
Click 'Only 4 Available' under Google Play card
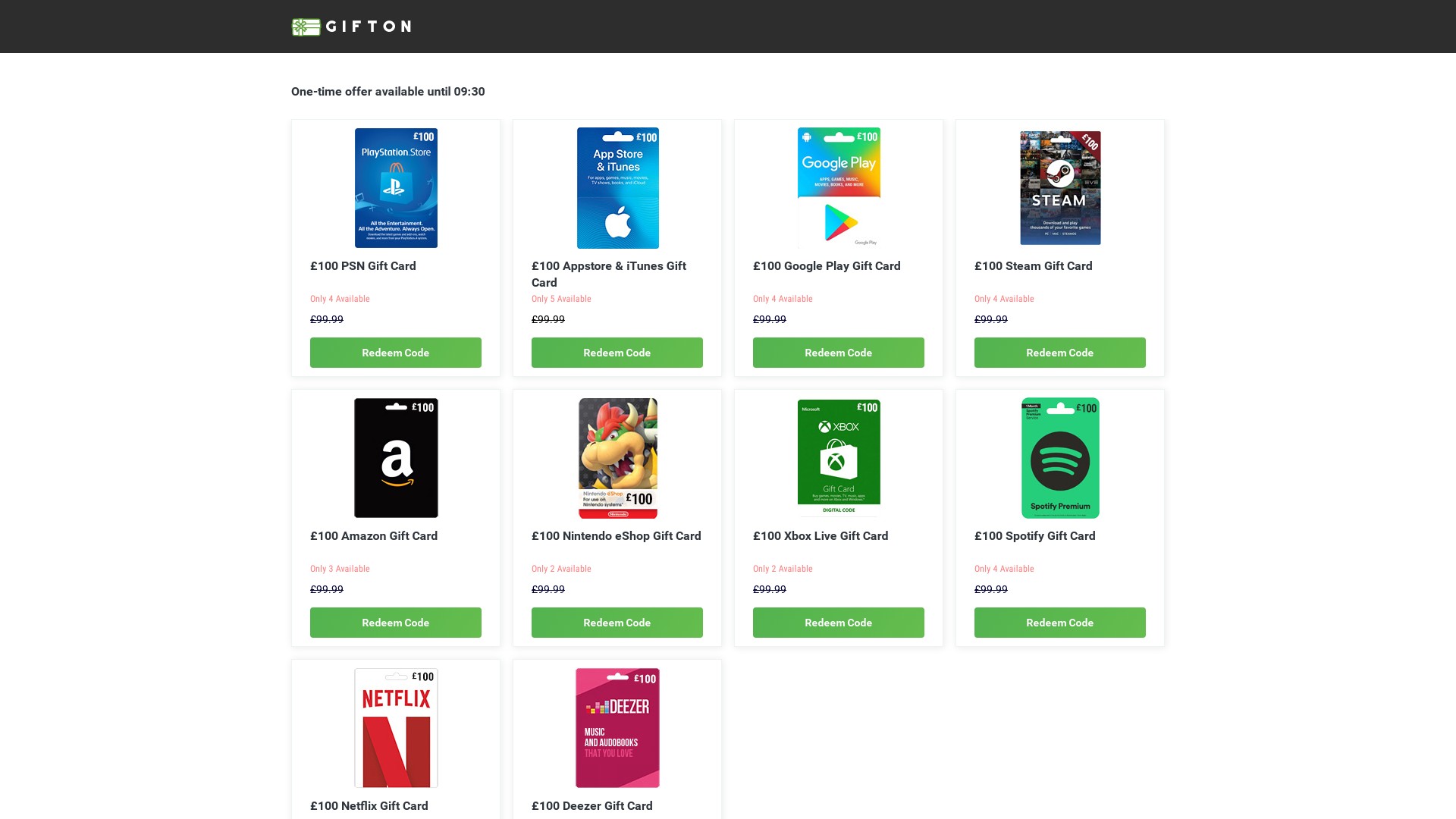tap(783, 299)
